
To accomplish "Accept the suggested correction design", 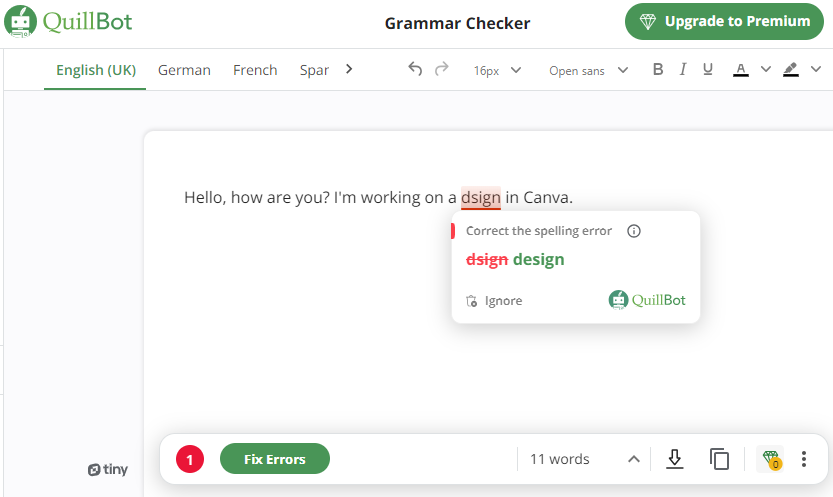I will (x=539, y=260).
